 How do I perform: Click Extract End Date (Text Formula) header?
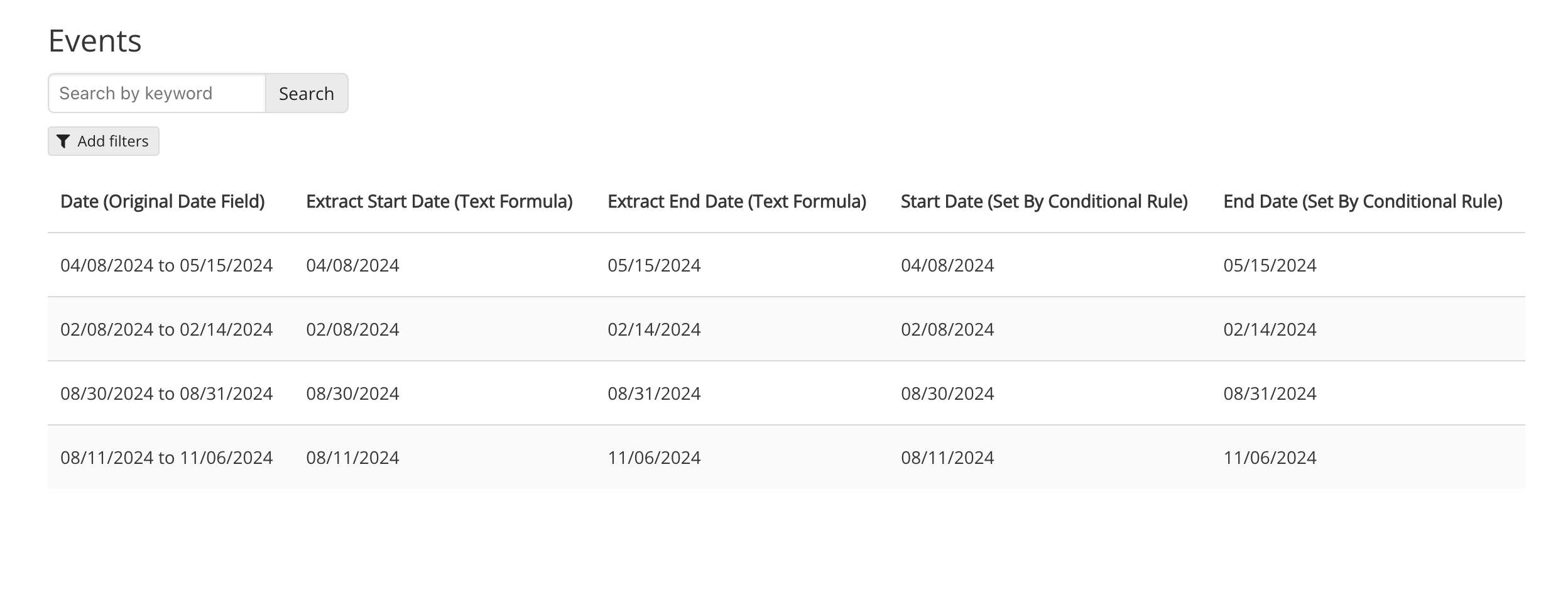737,202
